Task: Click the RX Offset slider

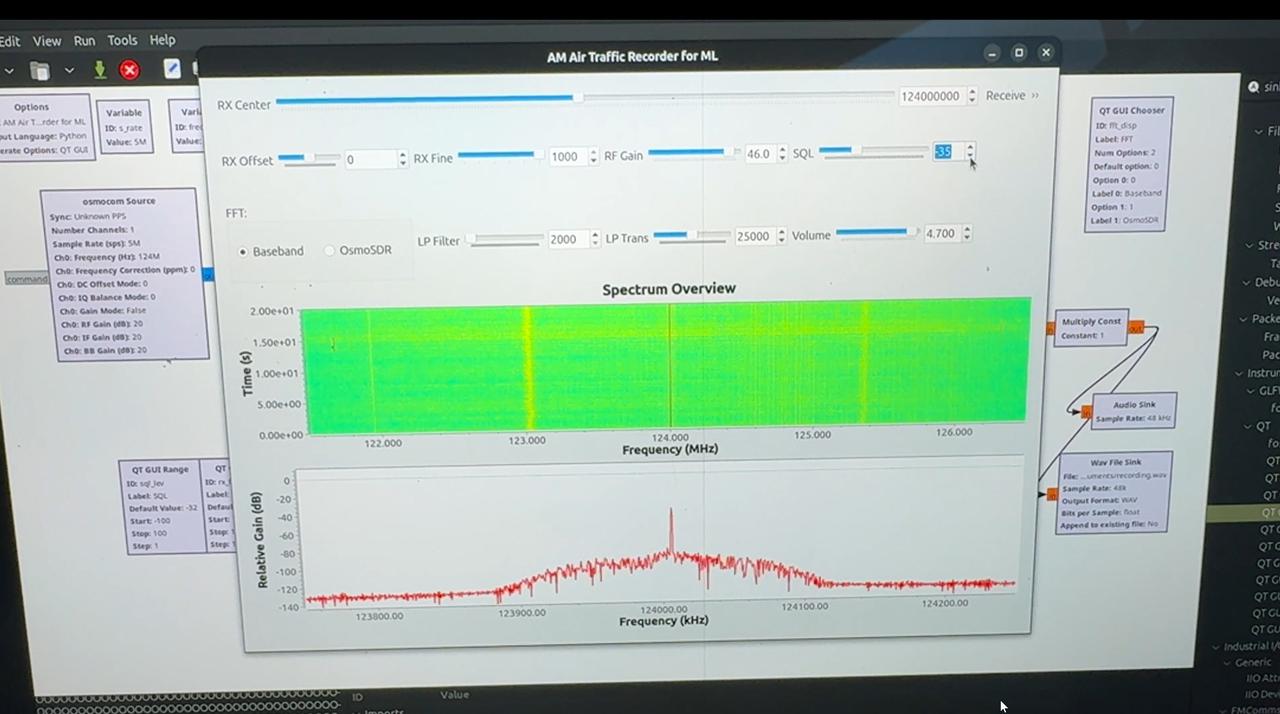Action: [x=309, y=159]
